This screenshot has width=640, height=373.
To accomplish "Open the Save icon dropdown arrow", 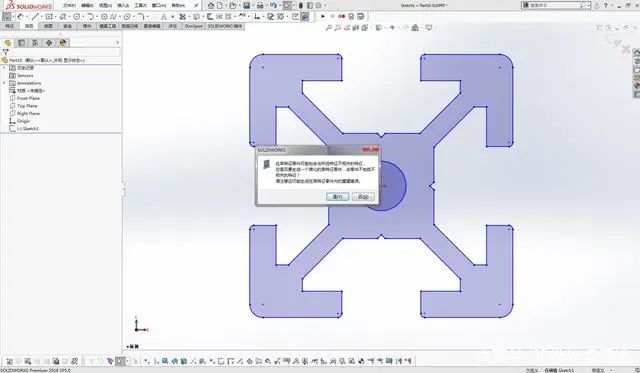I will click(253, 6).
